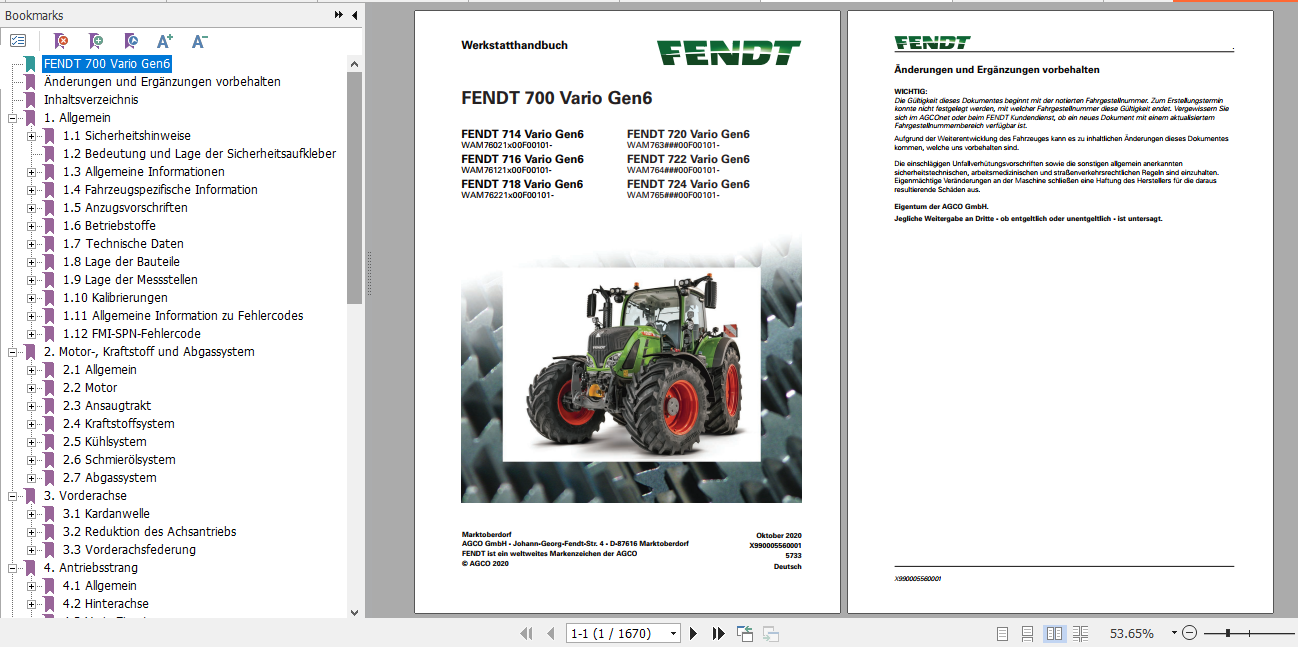Switch to two-page facing view
Image resolution: width=1298 pixels, height=647 pixels.
point(1054,633)
